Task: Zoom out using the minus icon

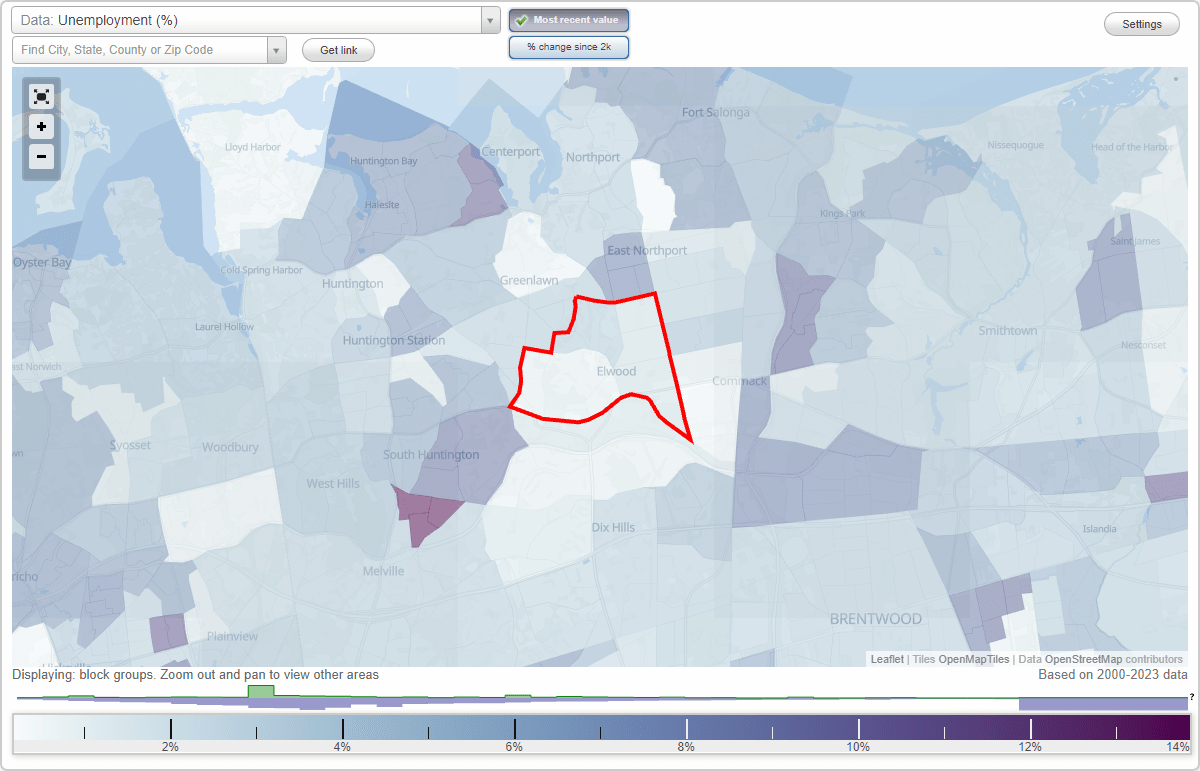Action: click(41, 157)
